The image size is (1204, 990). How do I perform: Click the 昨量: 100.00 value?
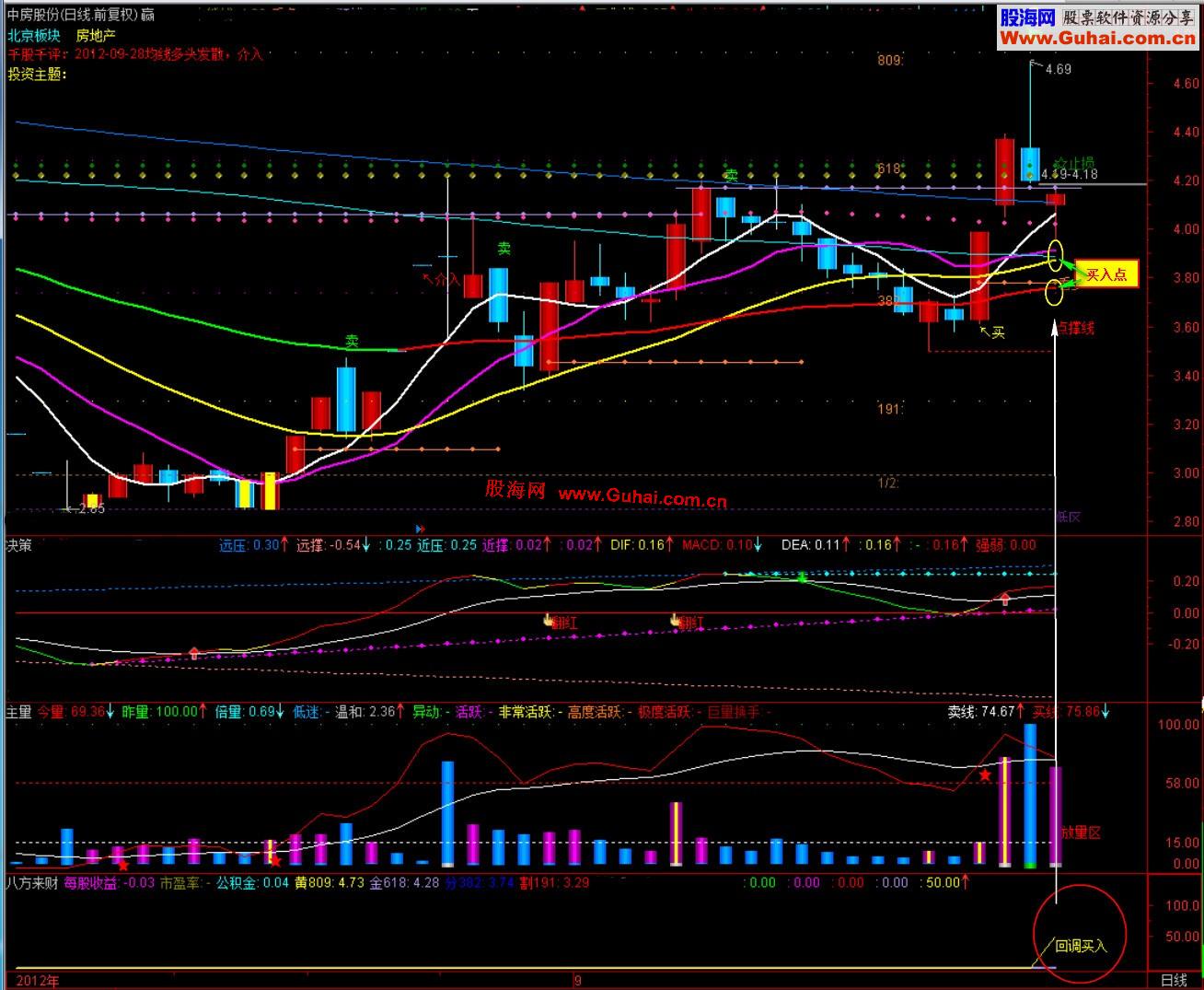tap(160, 711)
